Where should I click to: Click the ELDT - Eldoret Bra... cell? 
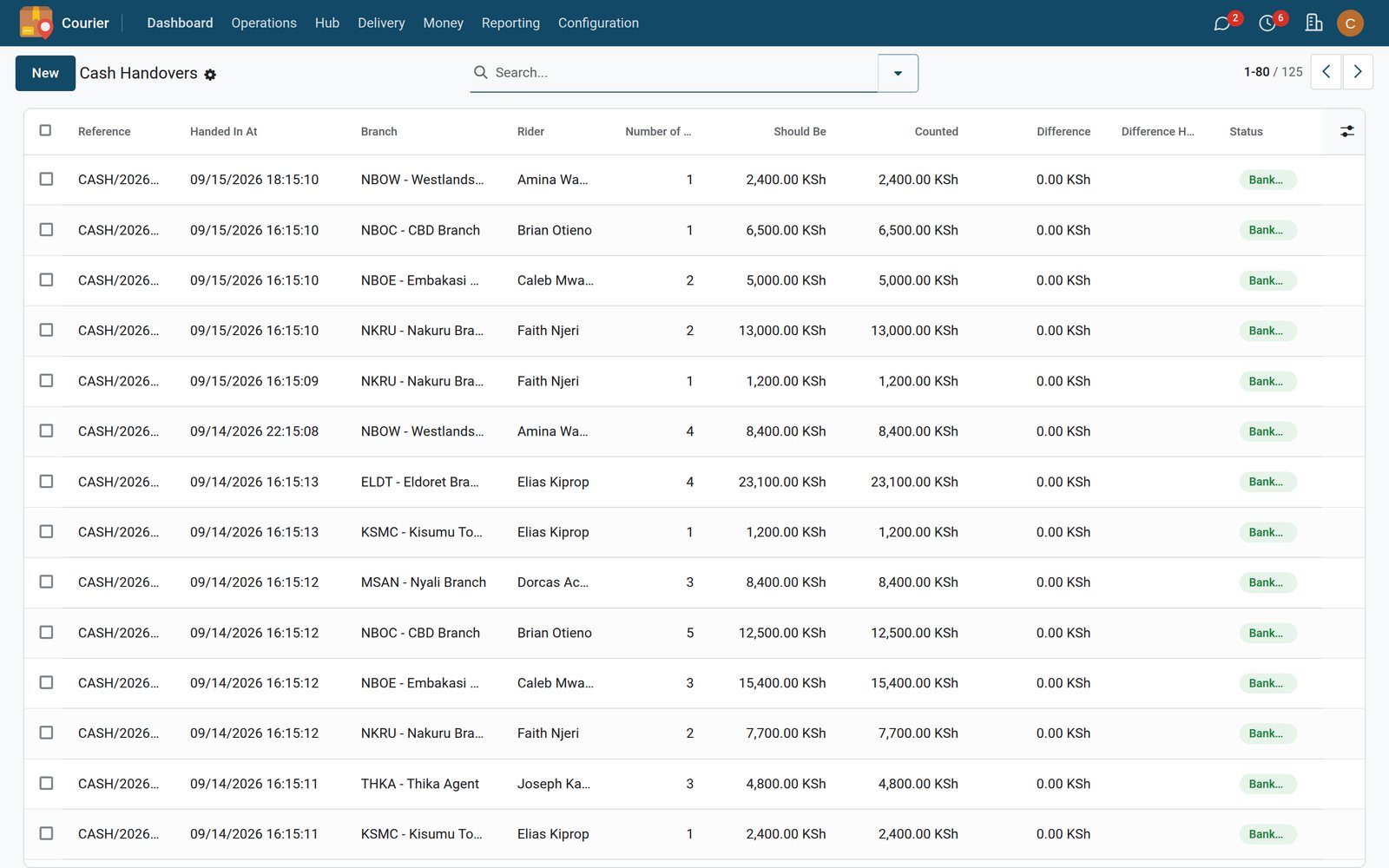tap(420, 482)
